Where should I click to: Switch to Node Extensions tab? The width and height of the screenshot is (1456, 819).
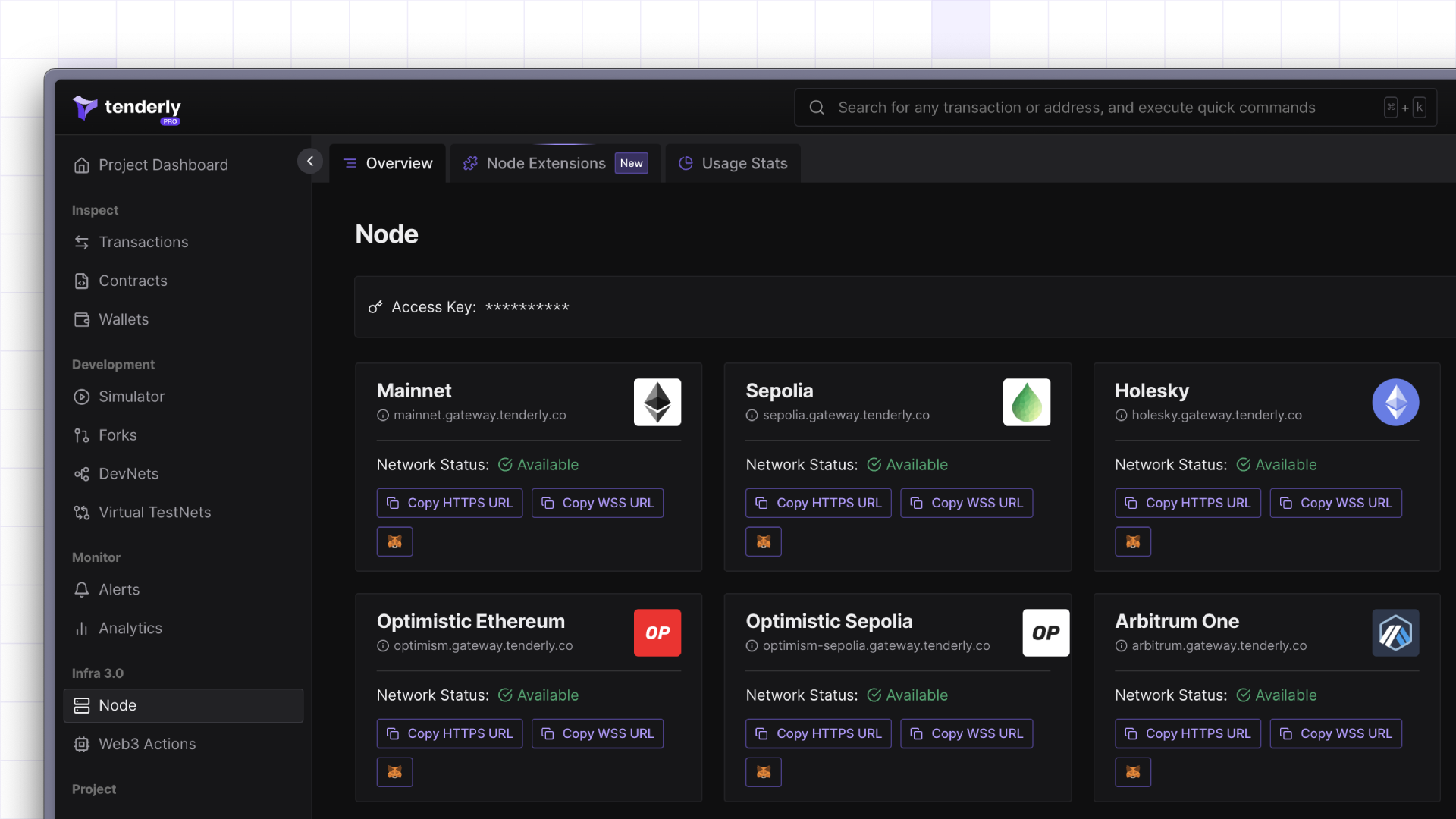(555, 163)
